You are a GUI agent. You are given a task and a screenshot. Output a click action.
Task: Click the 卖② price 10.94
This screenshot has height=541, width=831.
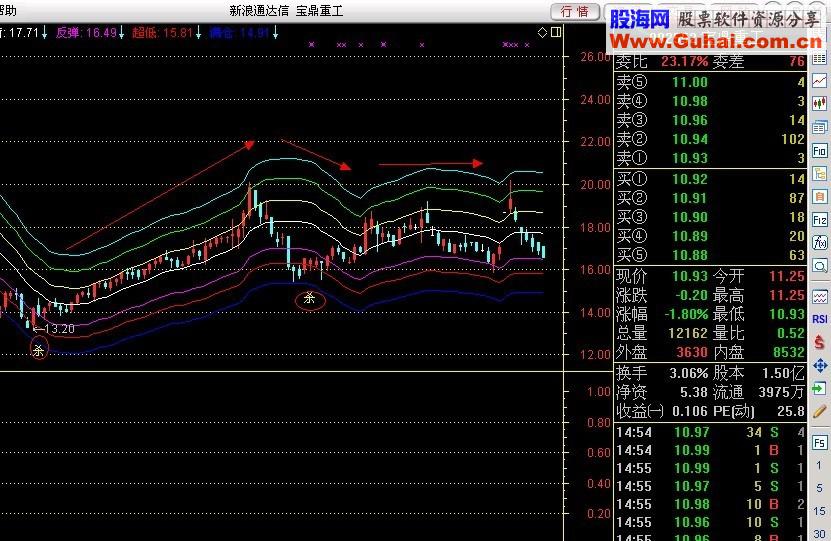point(690,139)
